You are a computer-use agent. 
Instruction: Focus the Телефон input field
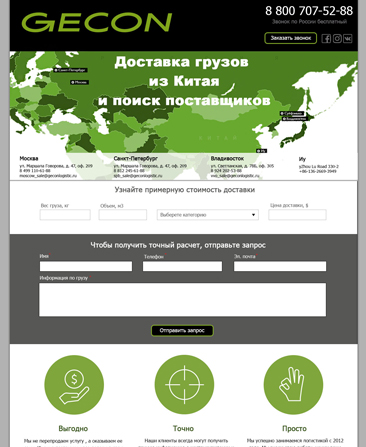pos(182,266)
